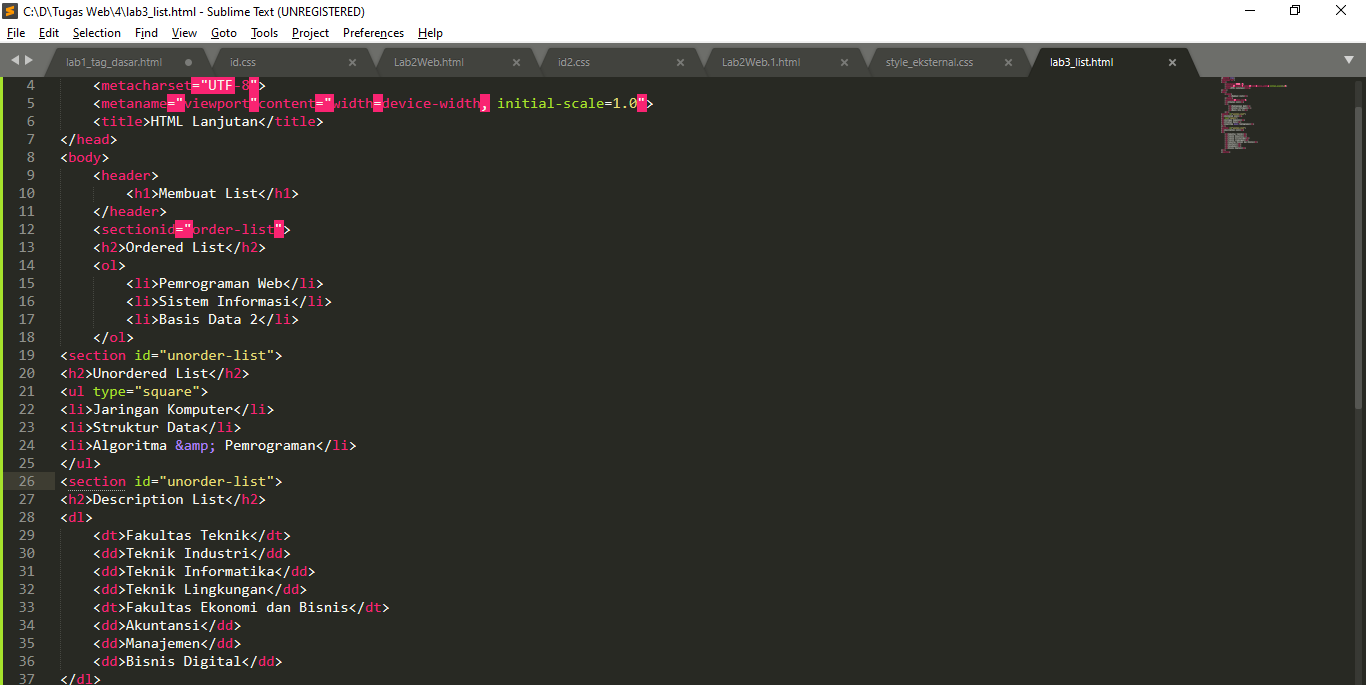Close the id.css tab
Viewport: 1366px width, 685px height.
tap(352, 61)
